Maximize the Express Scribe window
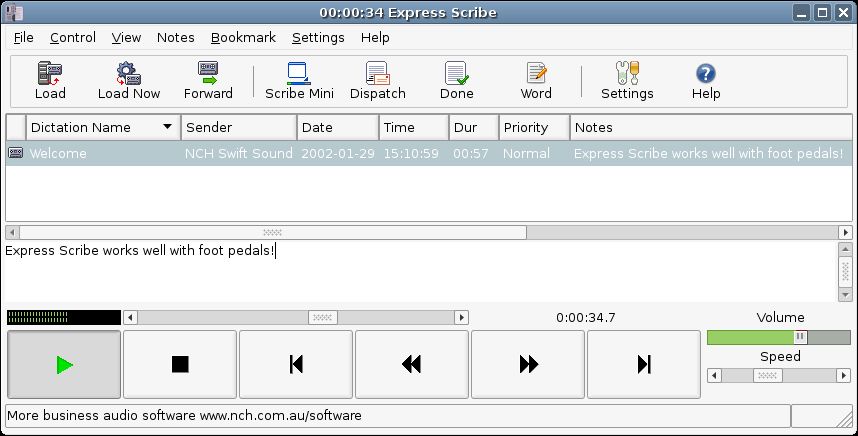 [822, 13]
